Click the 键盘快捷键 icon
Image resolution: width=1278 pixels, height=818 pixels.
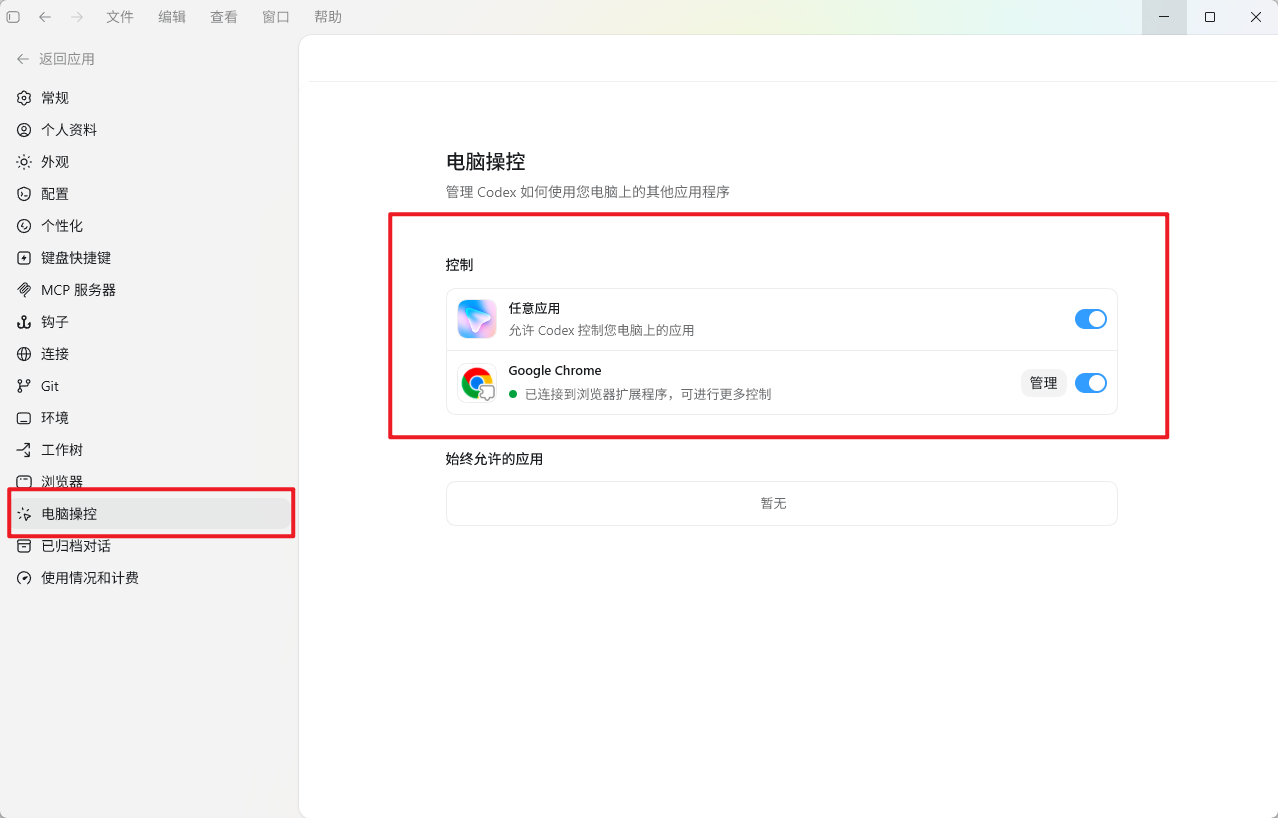pyautogui.click(x=24, y=258)
